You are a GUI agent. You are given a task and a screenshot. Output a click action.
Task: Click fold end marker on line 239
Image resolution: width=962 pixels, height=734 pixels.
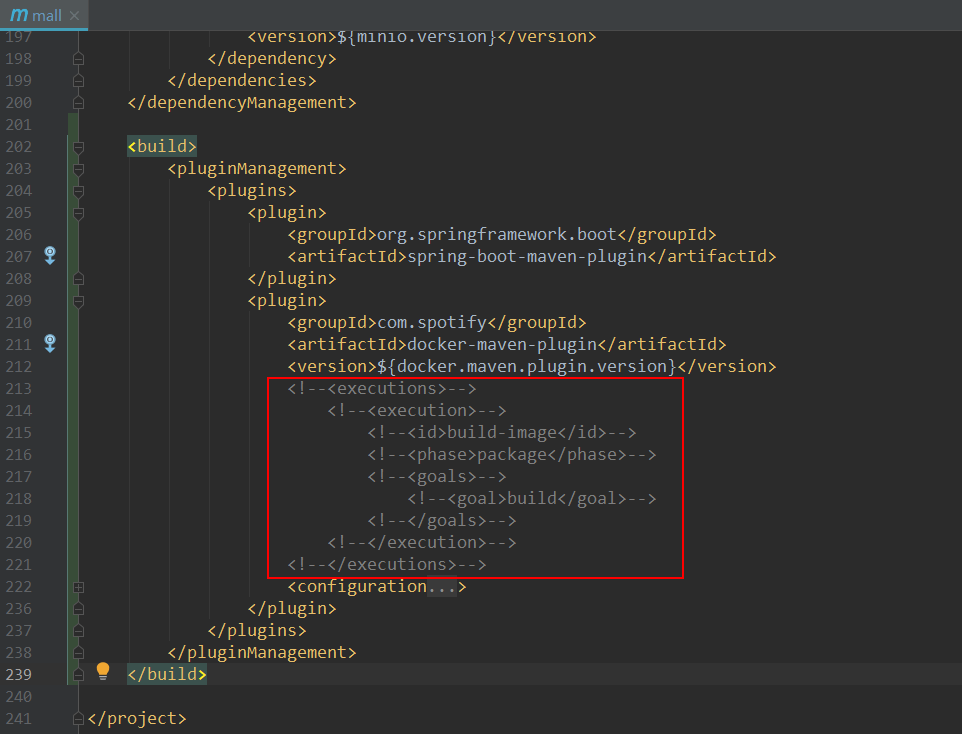(x=79, y=675)
